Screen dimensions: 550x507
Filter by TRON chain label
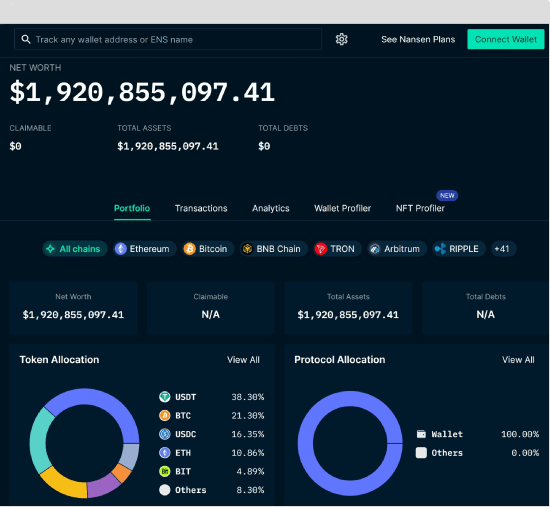[x=342, y=249]
